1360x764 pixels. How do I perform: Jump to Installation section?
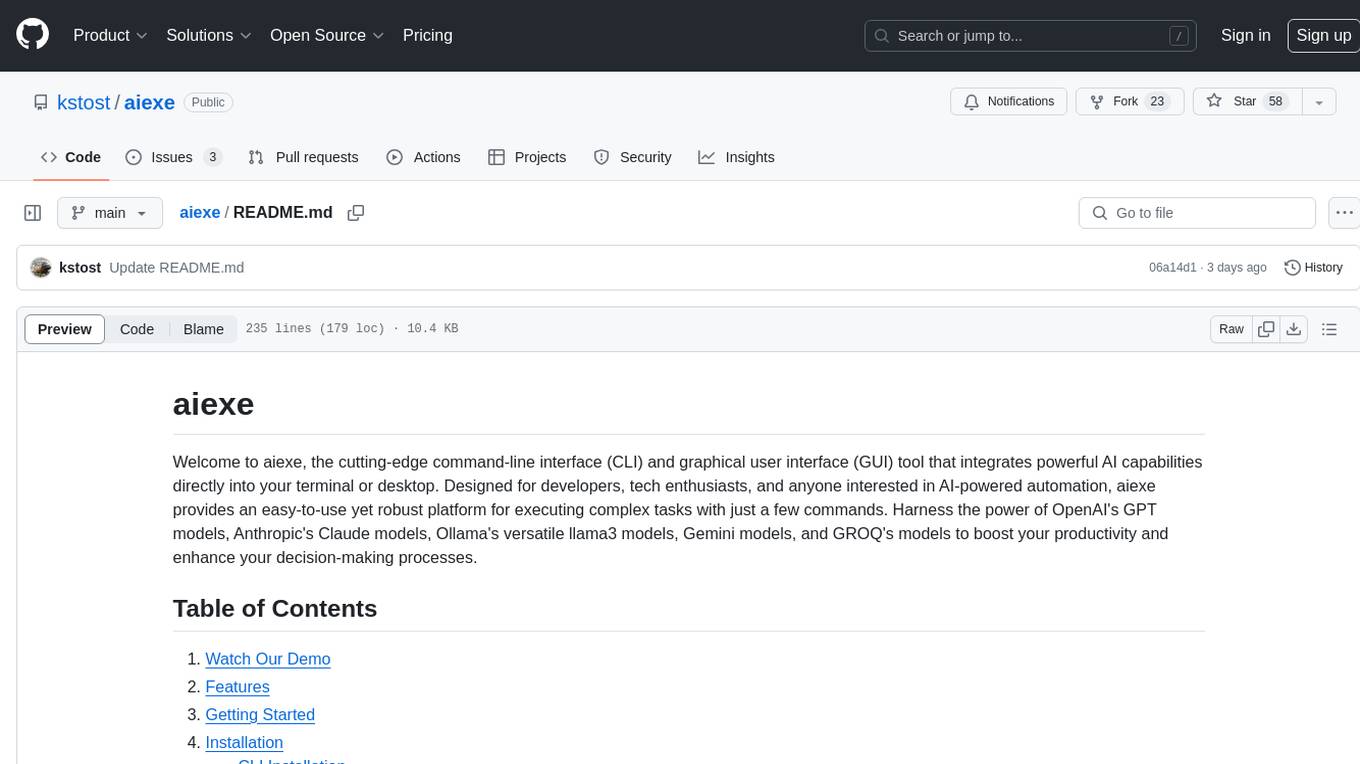click(244, 743)
